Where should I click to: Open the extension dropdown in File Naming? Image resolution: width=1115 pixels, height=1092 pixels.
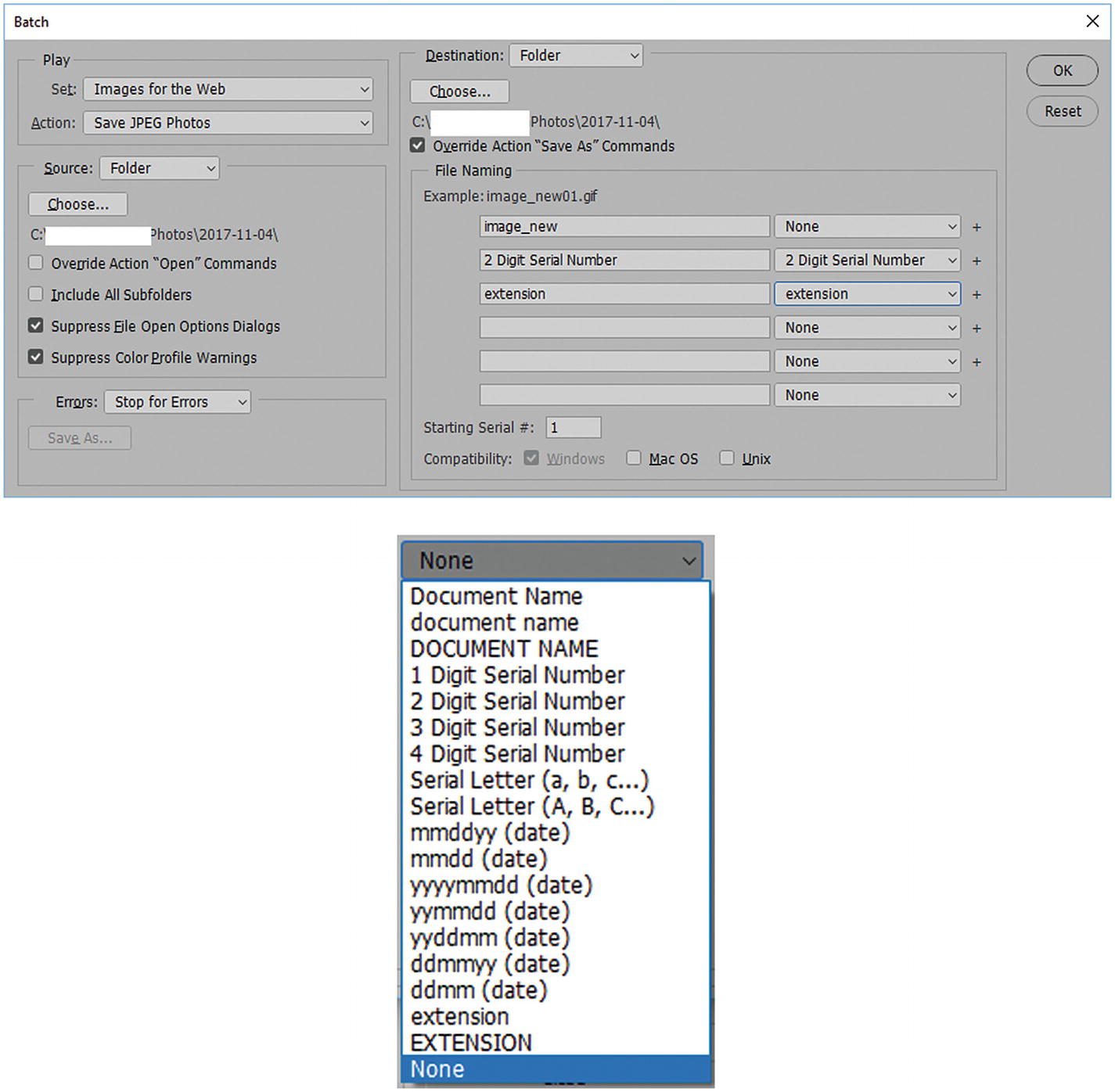868,294
